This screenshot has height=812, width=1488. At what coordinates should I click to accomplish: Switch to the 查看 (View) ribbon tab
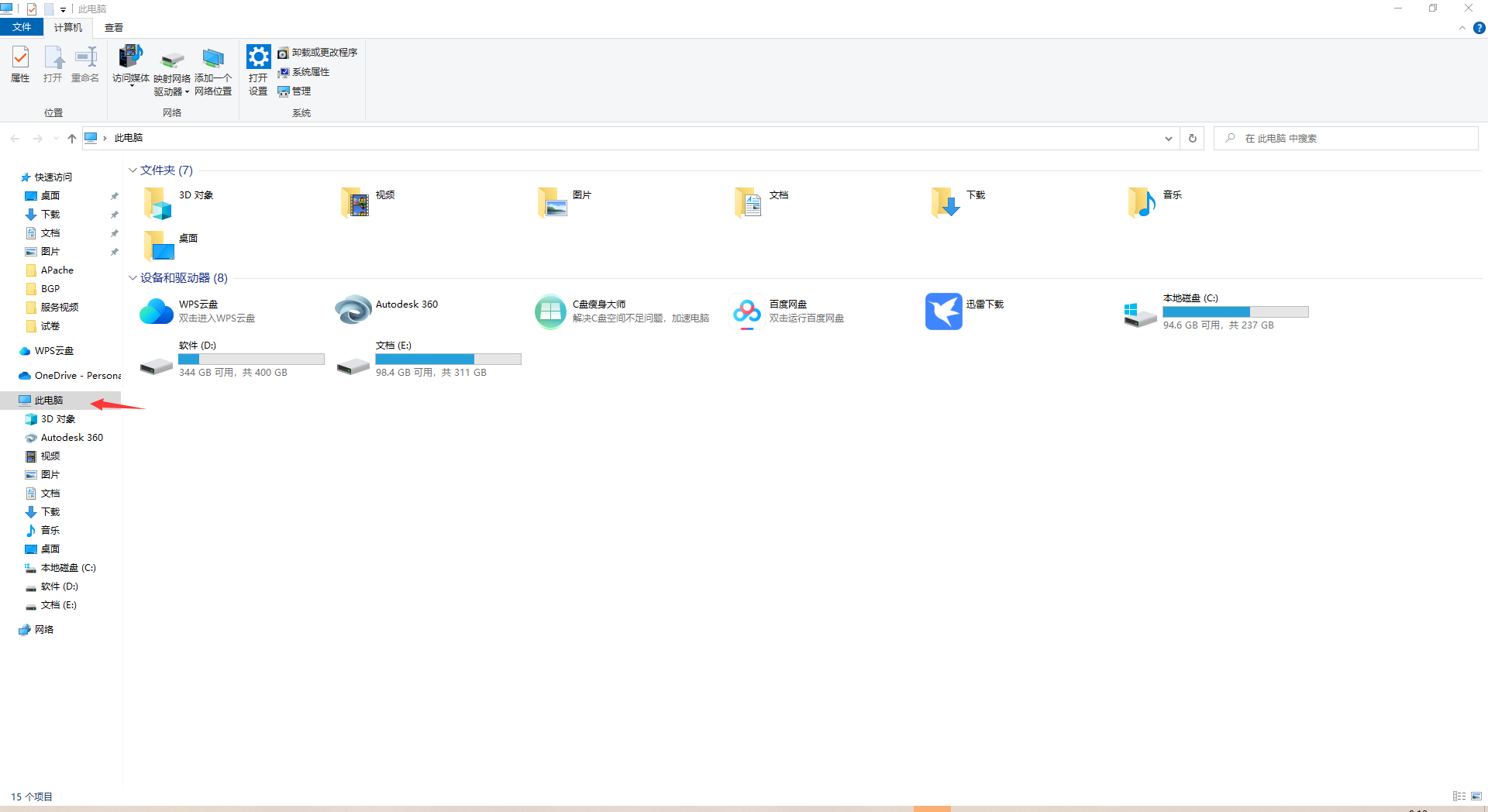tap(114, 28)
